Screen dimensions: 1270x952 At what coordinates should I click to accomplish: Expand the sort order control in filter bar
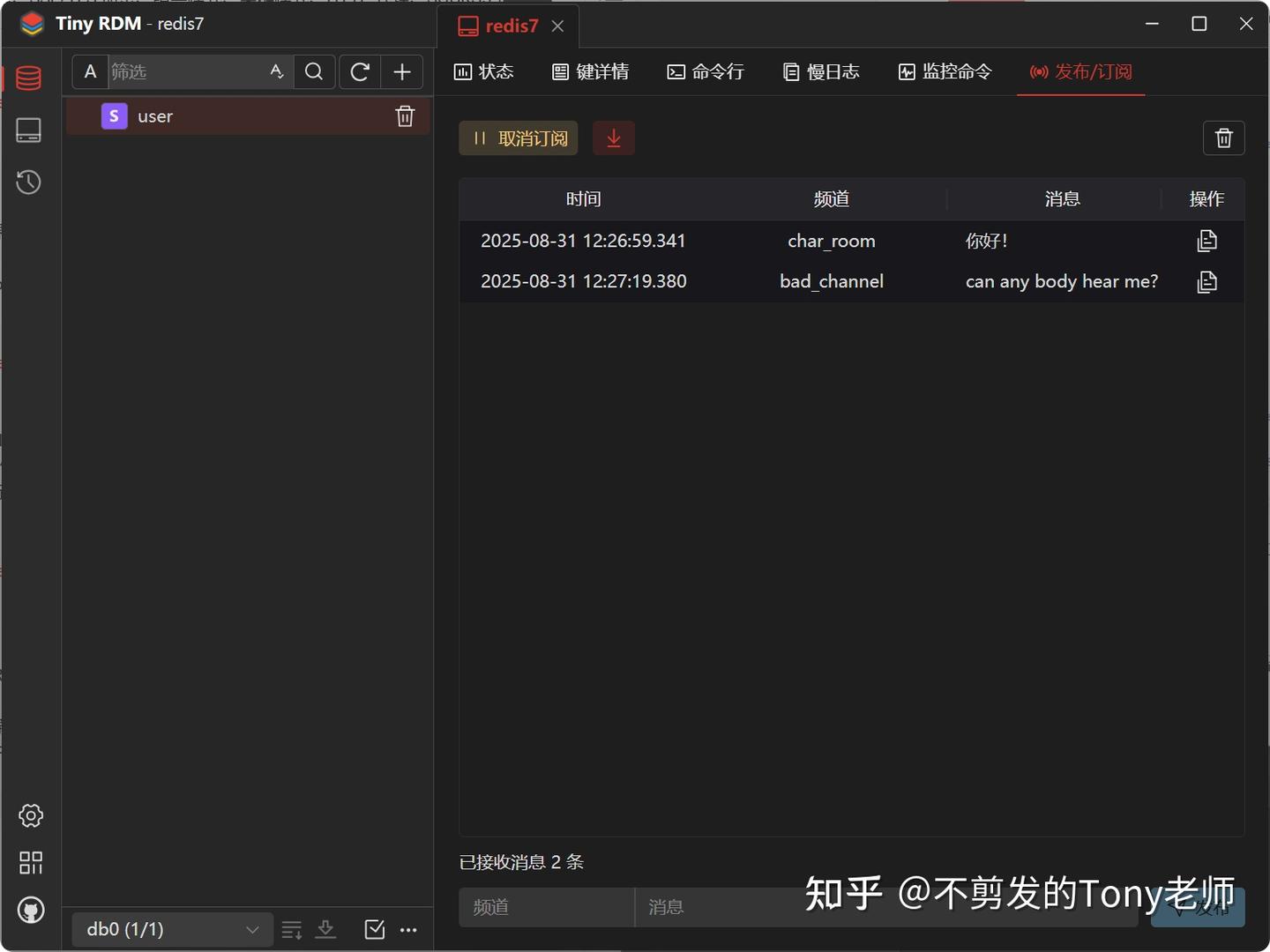tap(276, 71)
